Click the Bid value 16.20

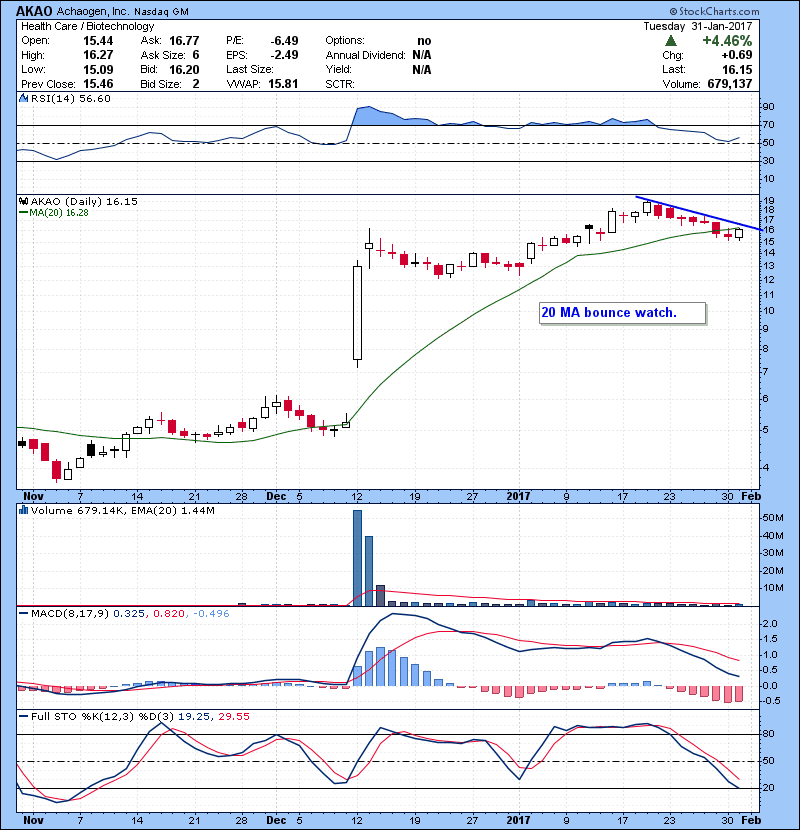point(184,69)
